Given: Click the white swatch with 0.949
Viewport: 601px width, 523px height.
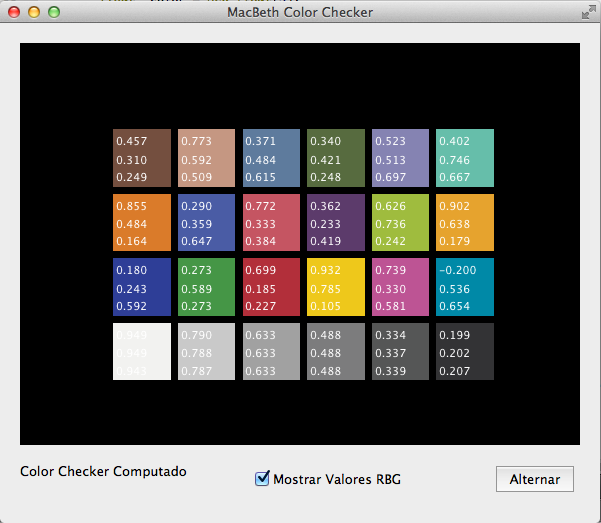Looking at the screenshot, I should click(142, 351).
